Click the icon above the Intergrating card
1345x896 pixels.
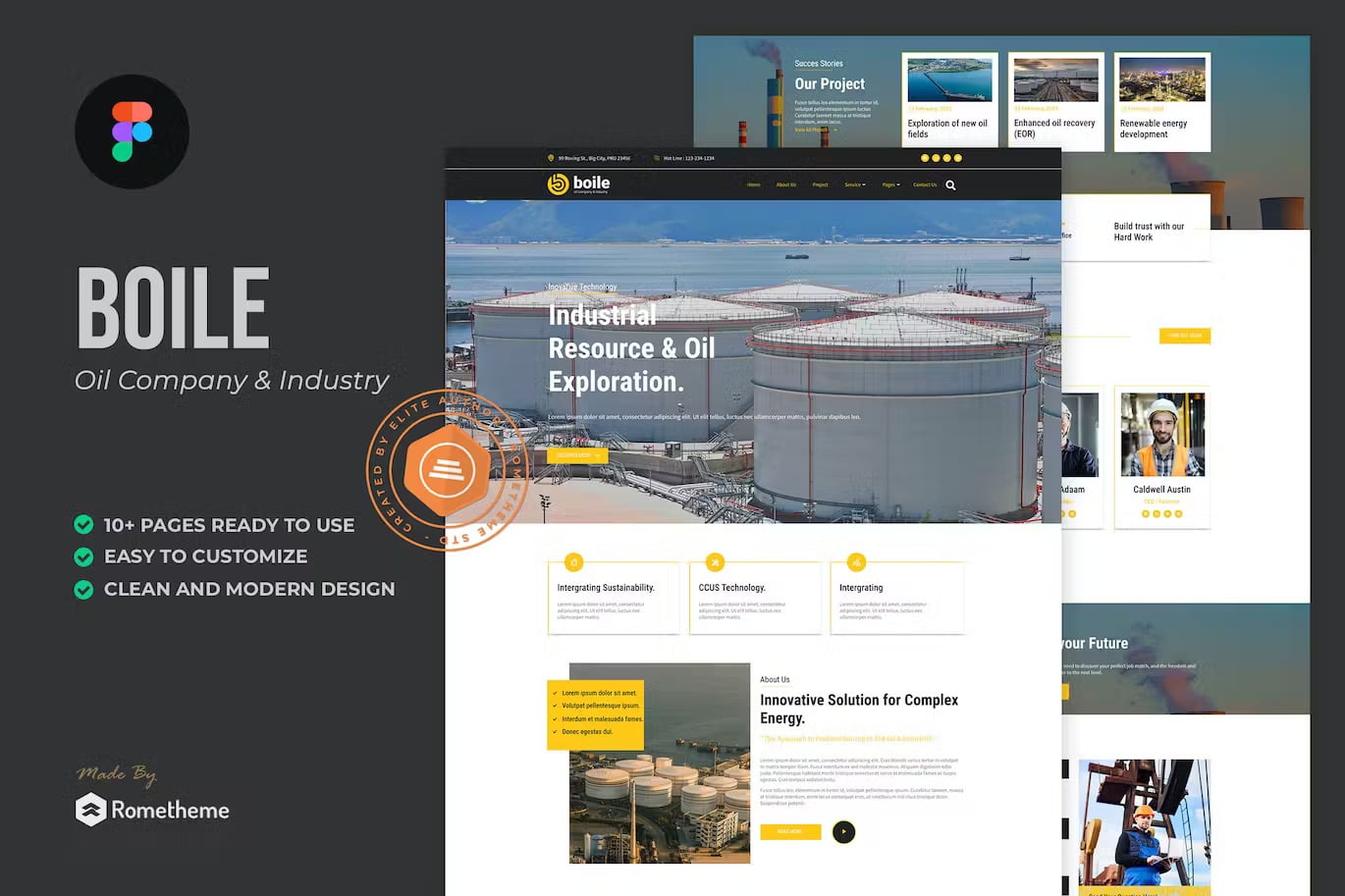856,562
